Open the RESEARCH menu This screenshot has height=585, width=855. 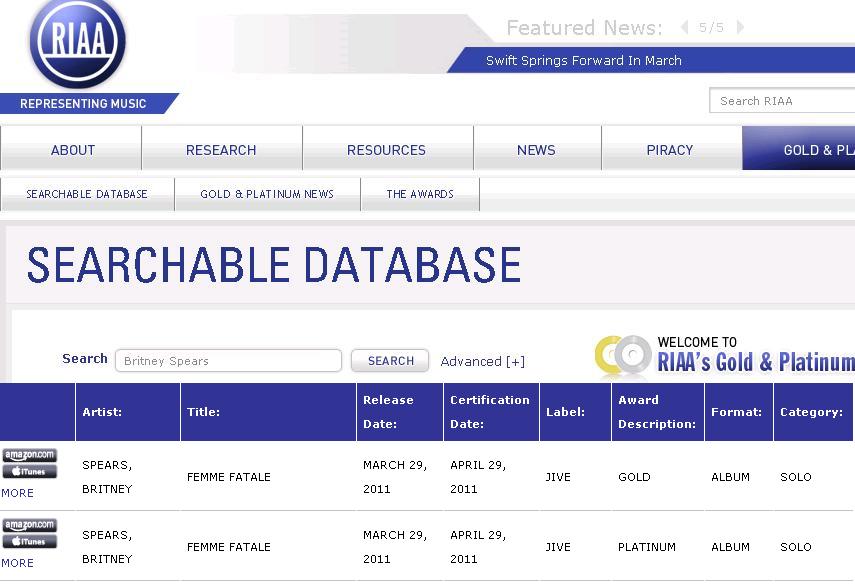click(x=221, y=148)
